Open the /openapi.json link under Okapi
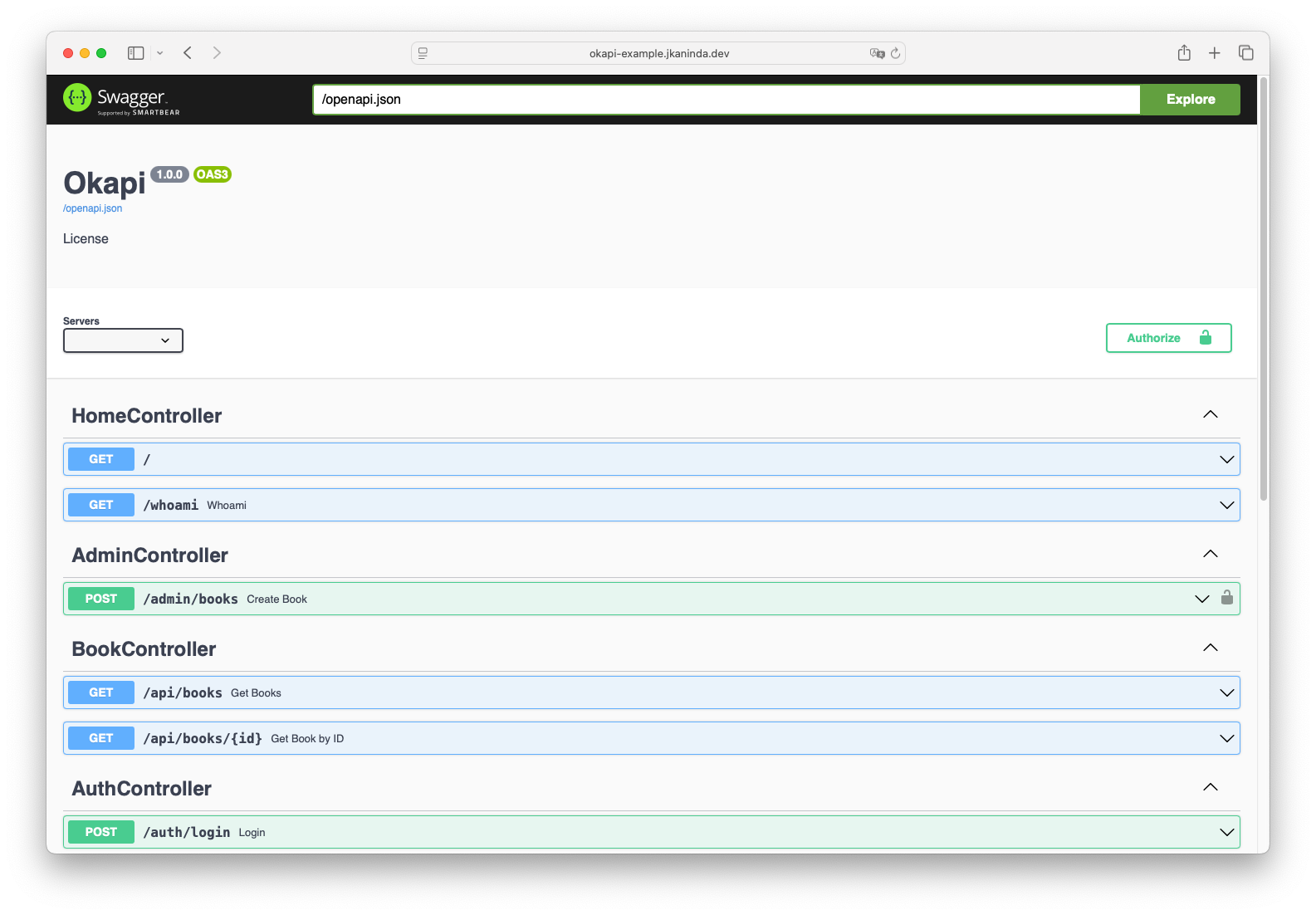This screenshot has width=1316, height=915. pyautogui.click(x=92, y=208)
